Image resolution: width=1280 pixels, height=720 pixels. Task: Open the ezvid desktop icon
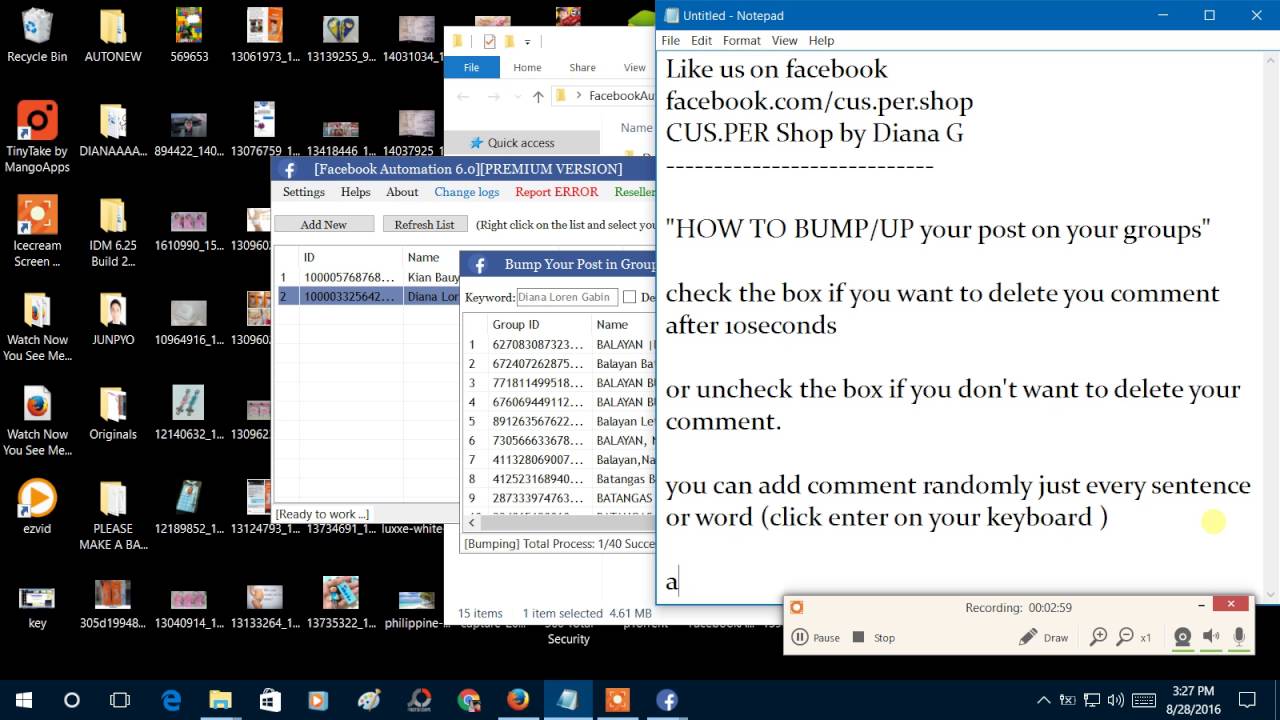tap(37, 506)
